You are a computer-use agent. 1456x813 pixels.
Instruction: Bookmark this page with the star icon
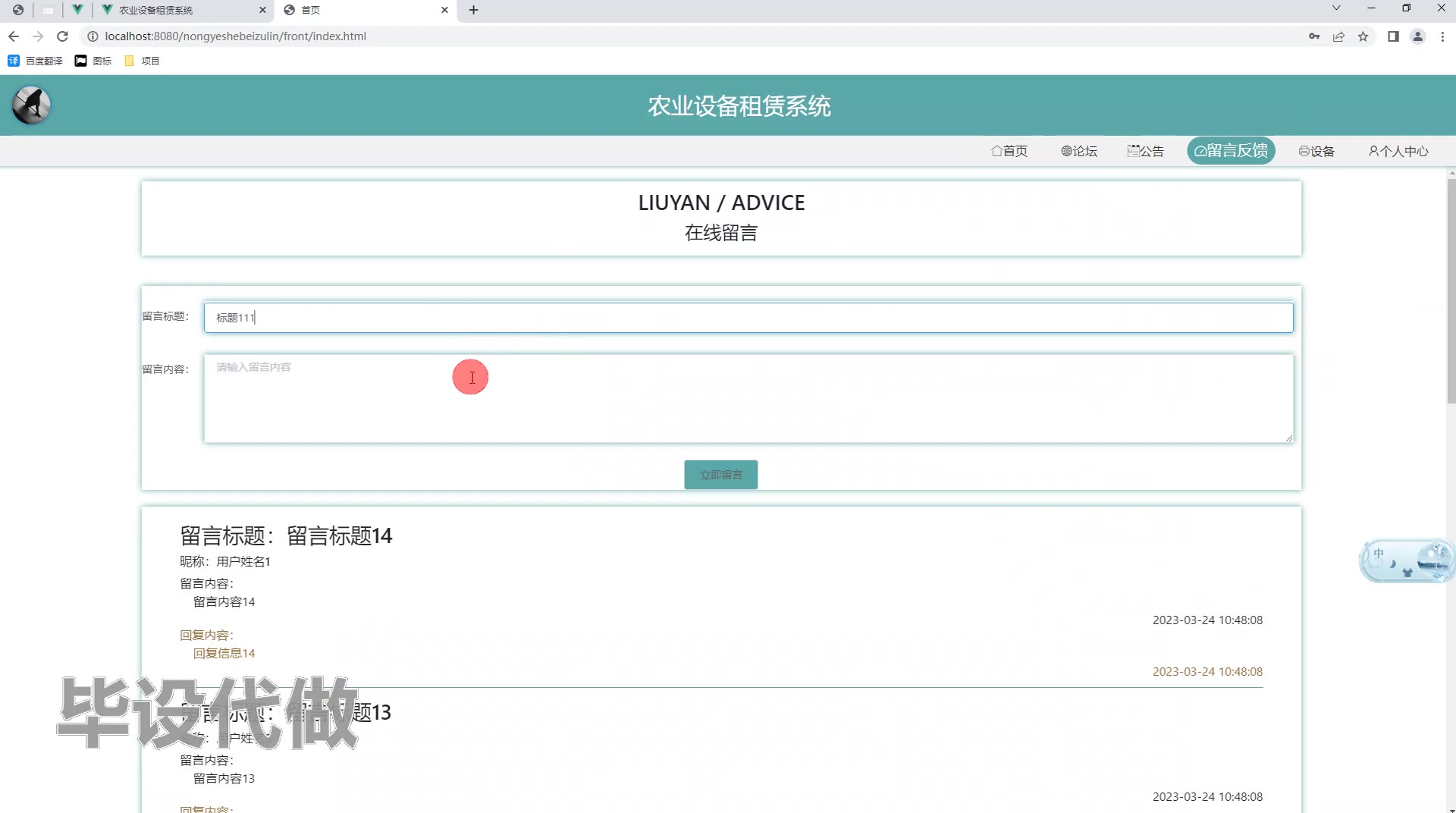tap(1363, 36)
